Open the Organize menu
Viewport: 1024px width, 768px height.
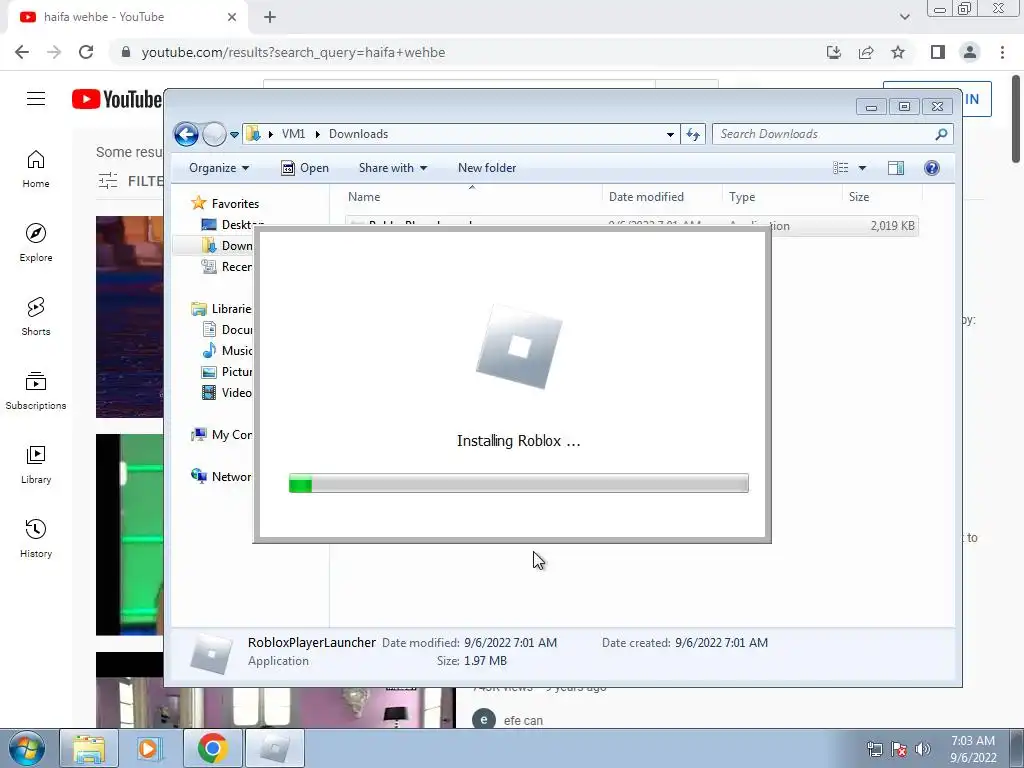coord(219,168)
